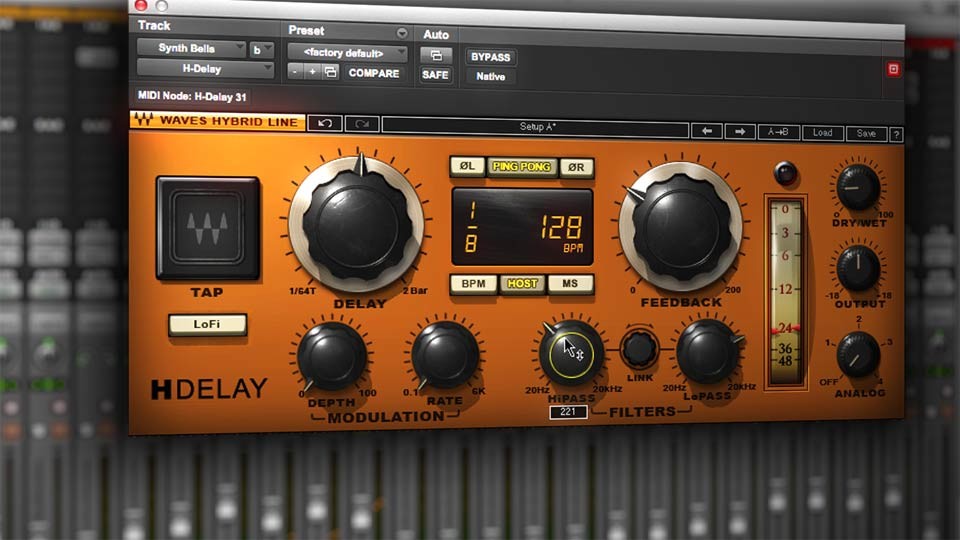Click the LoPASS filter knob
Image resolution: width=960 pixels, height=540 pixels.
coord(709,351)
